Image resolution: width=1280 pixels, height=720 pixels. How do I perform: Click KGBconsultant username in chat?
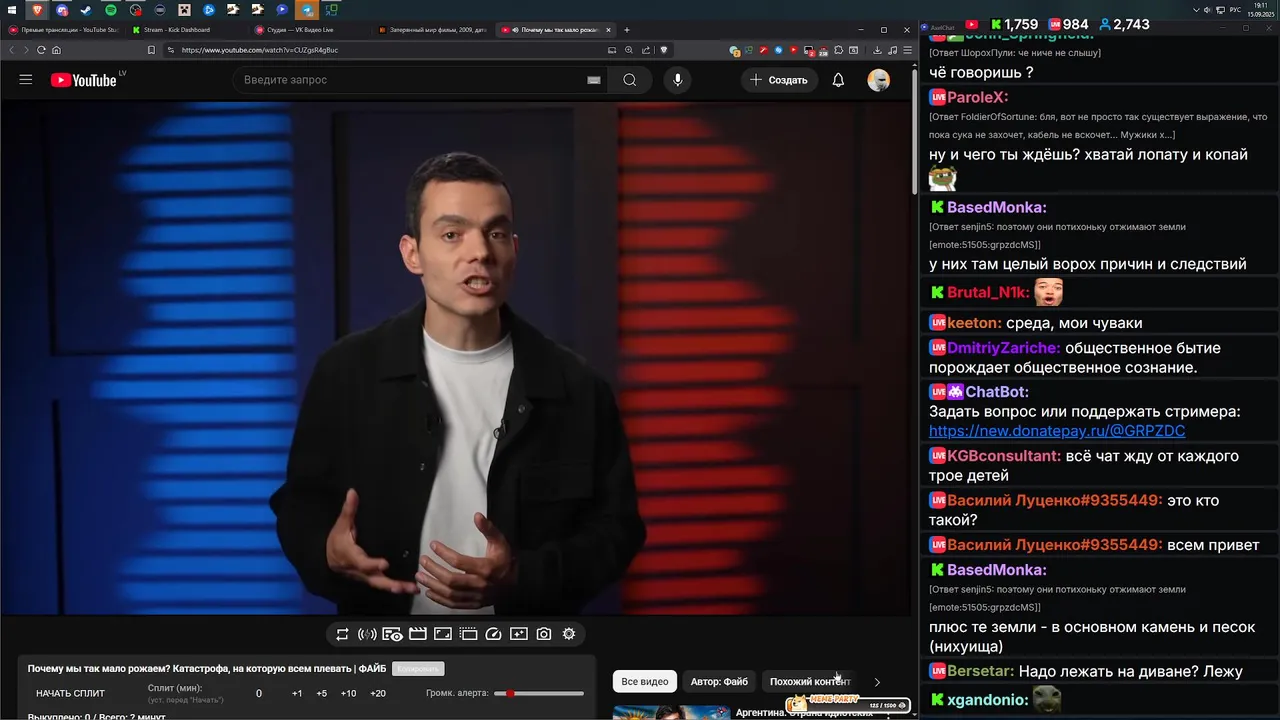click(1004, 456)
